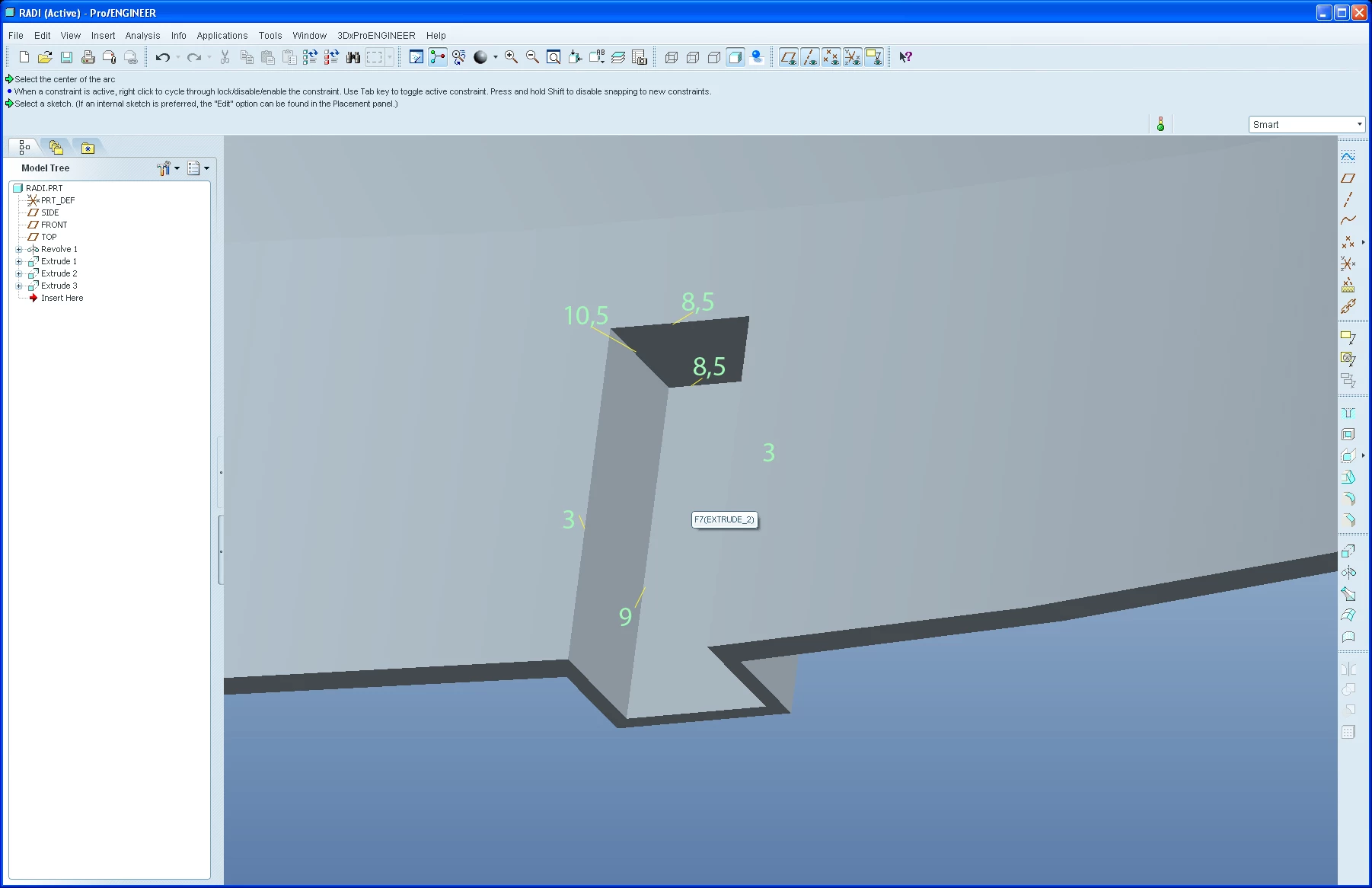Open the What's This help icon

pyautogui.click(x=905, y=57)
